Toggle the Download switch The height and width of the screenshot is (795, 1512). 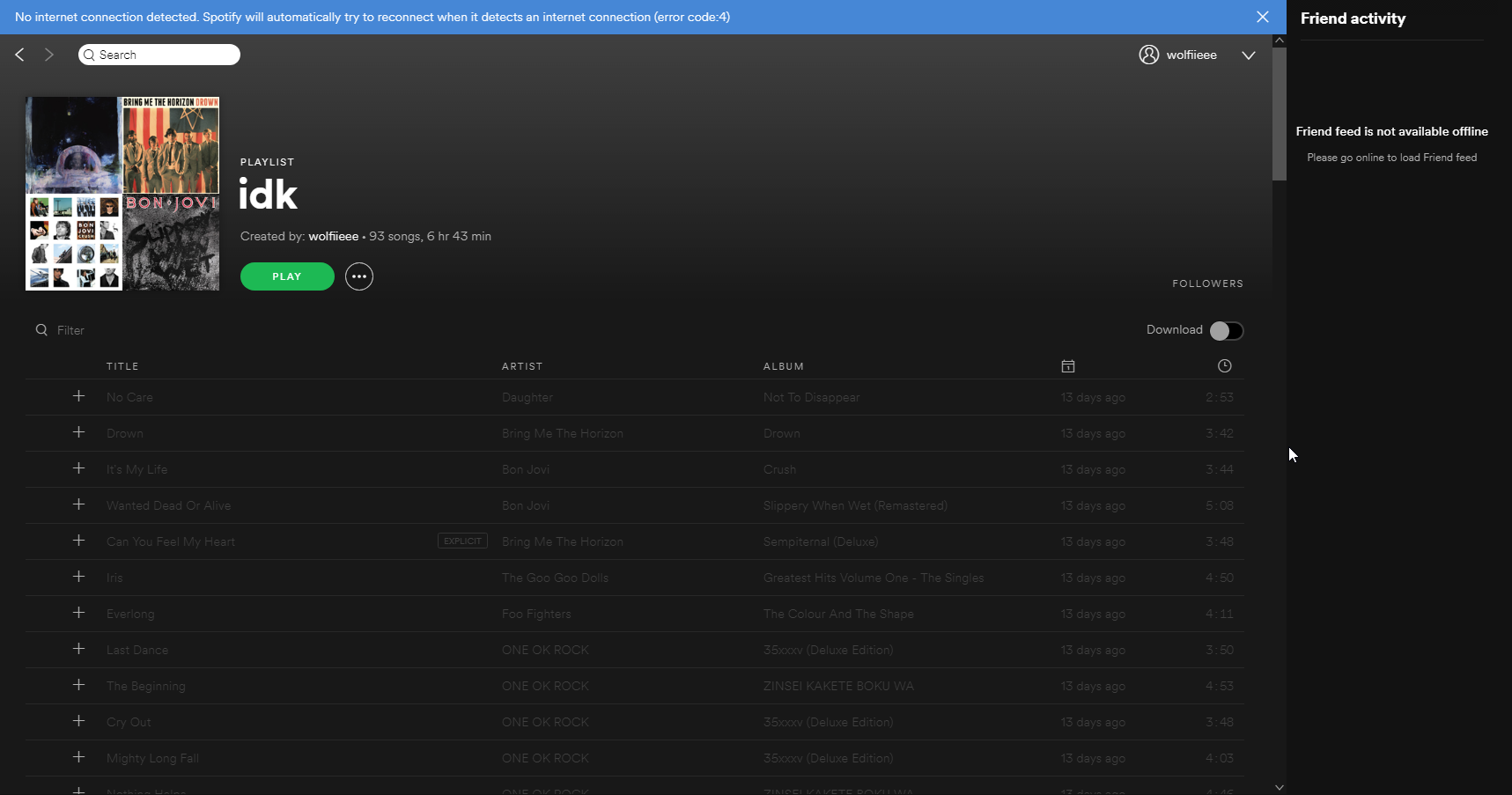click(x=1227, y=331)
